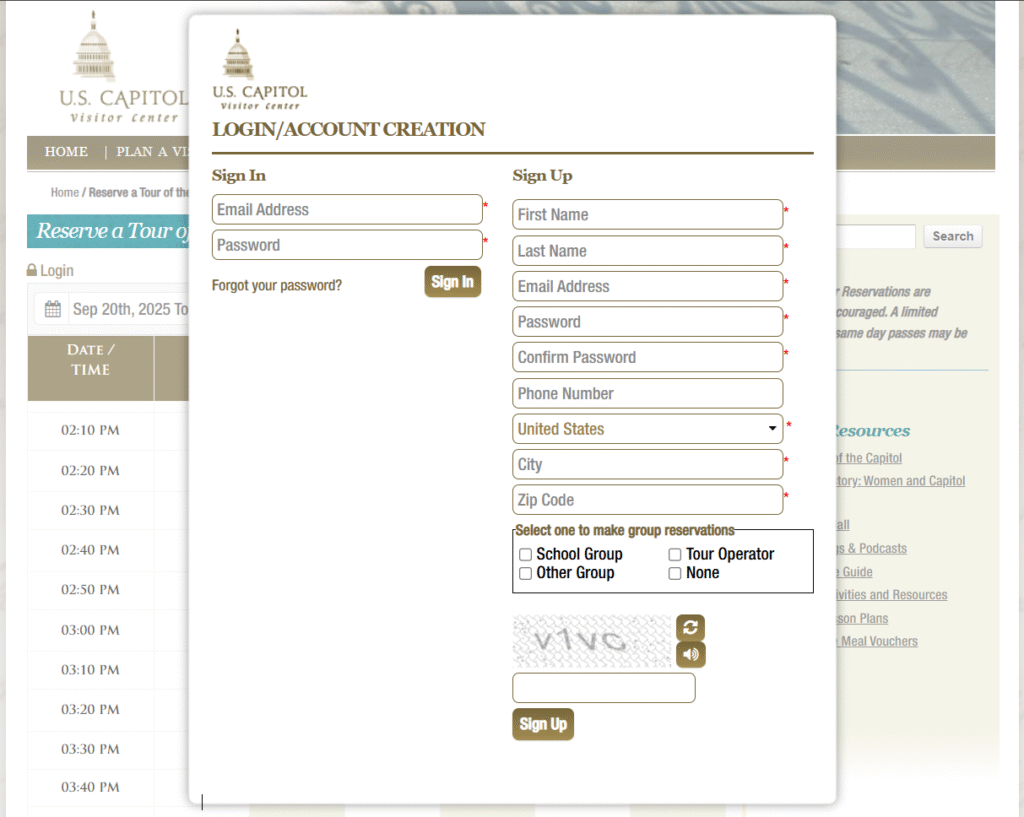Click the Sep 20th, 2025 date field
Viewport: 1024px width, 817px height.
129,309
